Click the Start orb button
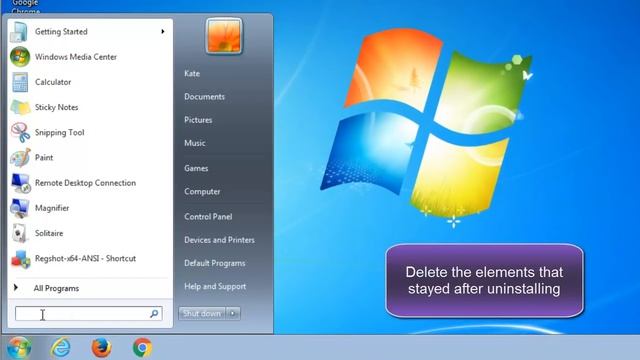This screenshot has width=640, height=360. (x=19, y=348)
